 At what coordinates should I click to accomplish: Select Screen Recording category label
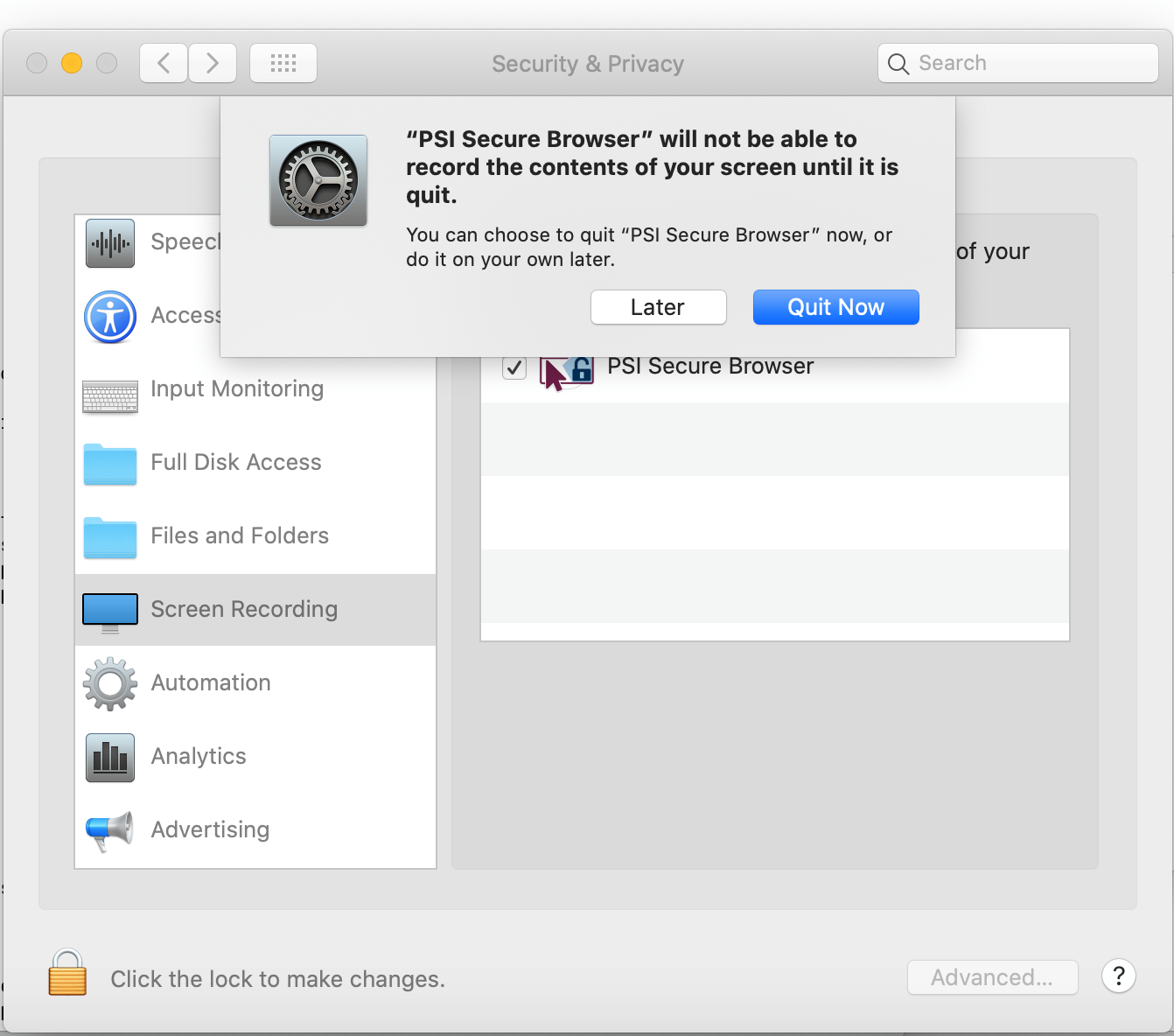(x=244, y=609)
